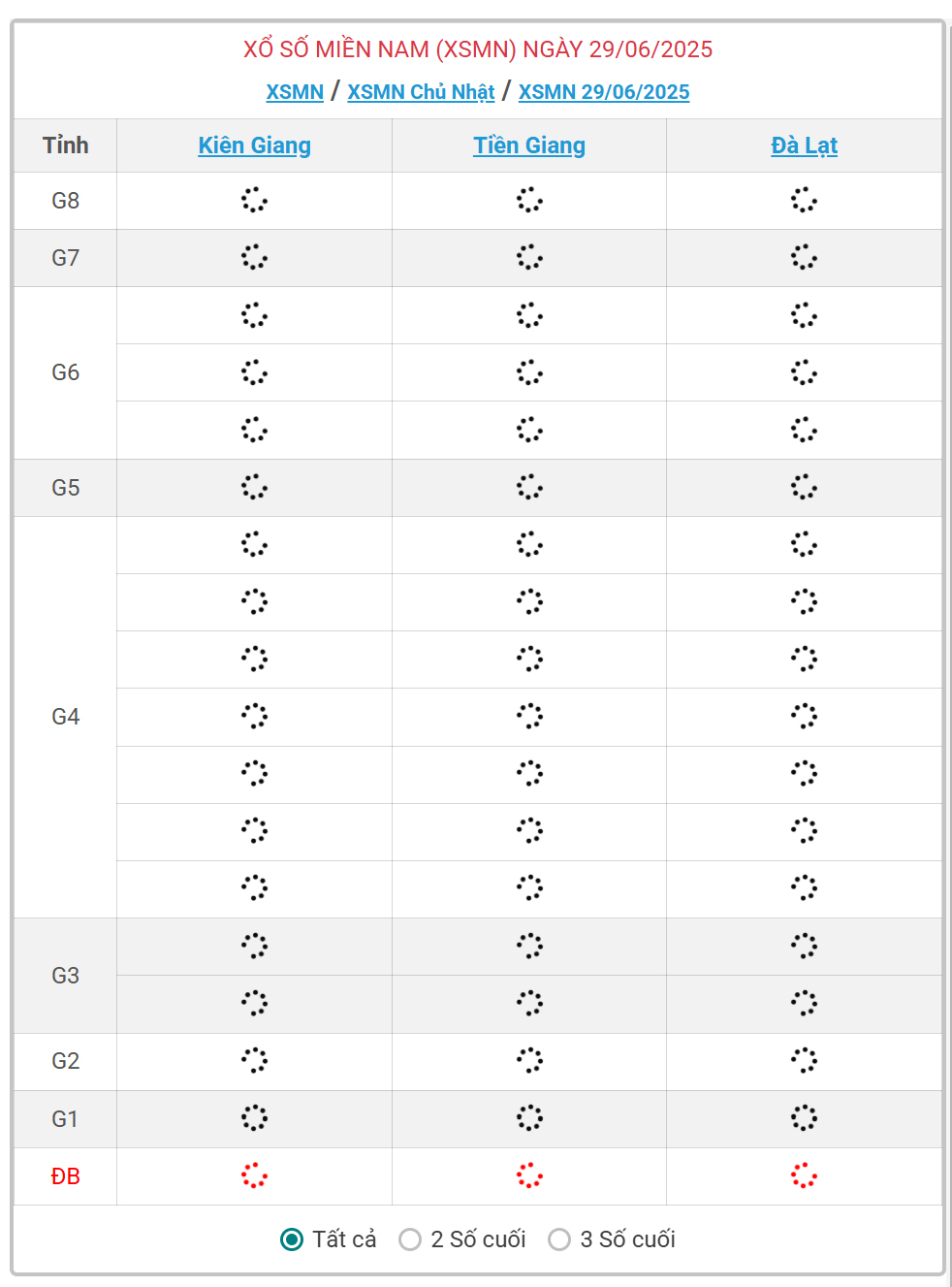
Task: Click G7 loading spinner under Kiên Giang
Action: click(254, 258)
